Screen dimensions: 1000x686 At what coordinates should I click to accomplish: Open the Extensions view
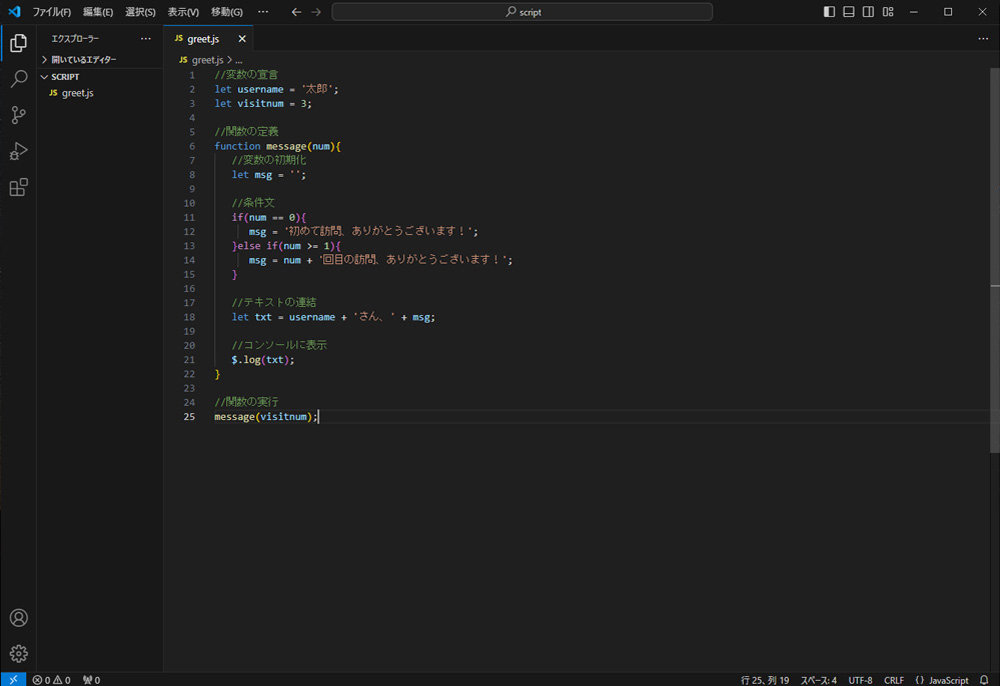click(18, 187)
